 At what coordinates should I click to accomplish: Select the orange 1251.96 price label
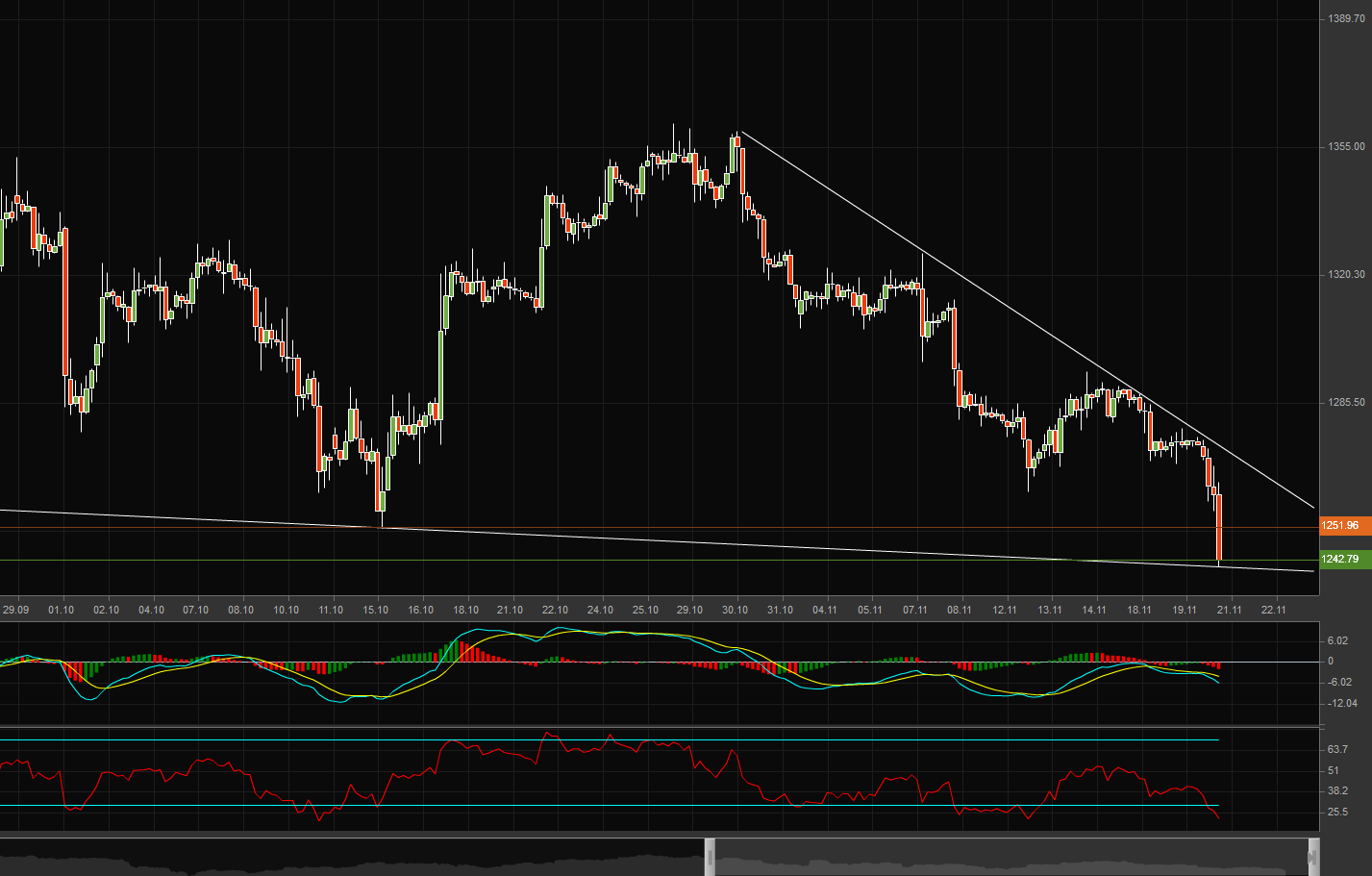[x=1341, y=525]
